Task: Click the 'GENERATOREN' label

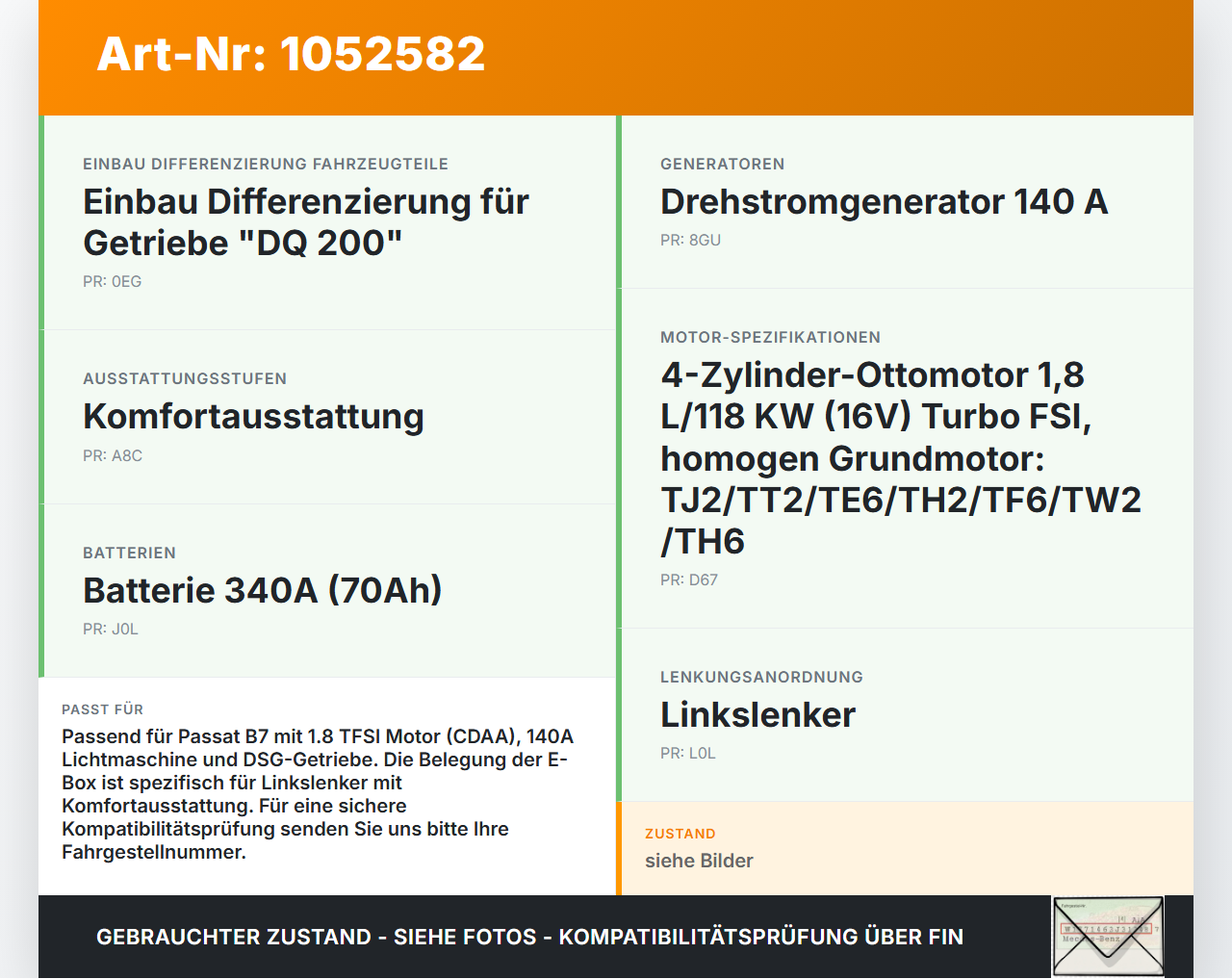Action: pos(723,165)
